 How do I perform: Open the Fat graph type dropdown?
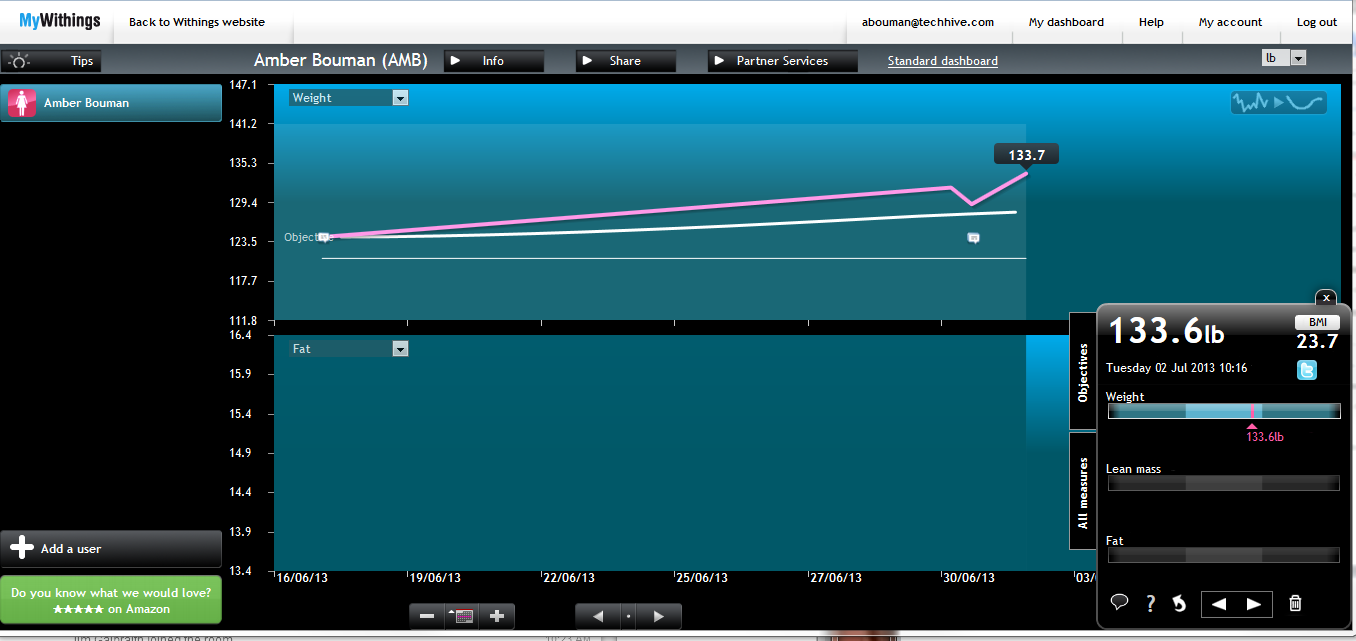point(349,349)
